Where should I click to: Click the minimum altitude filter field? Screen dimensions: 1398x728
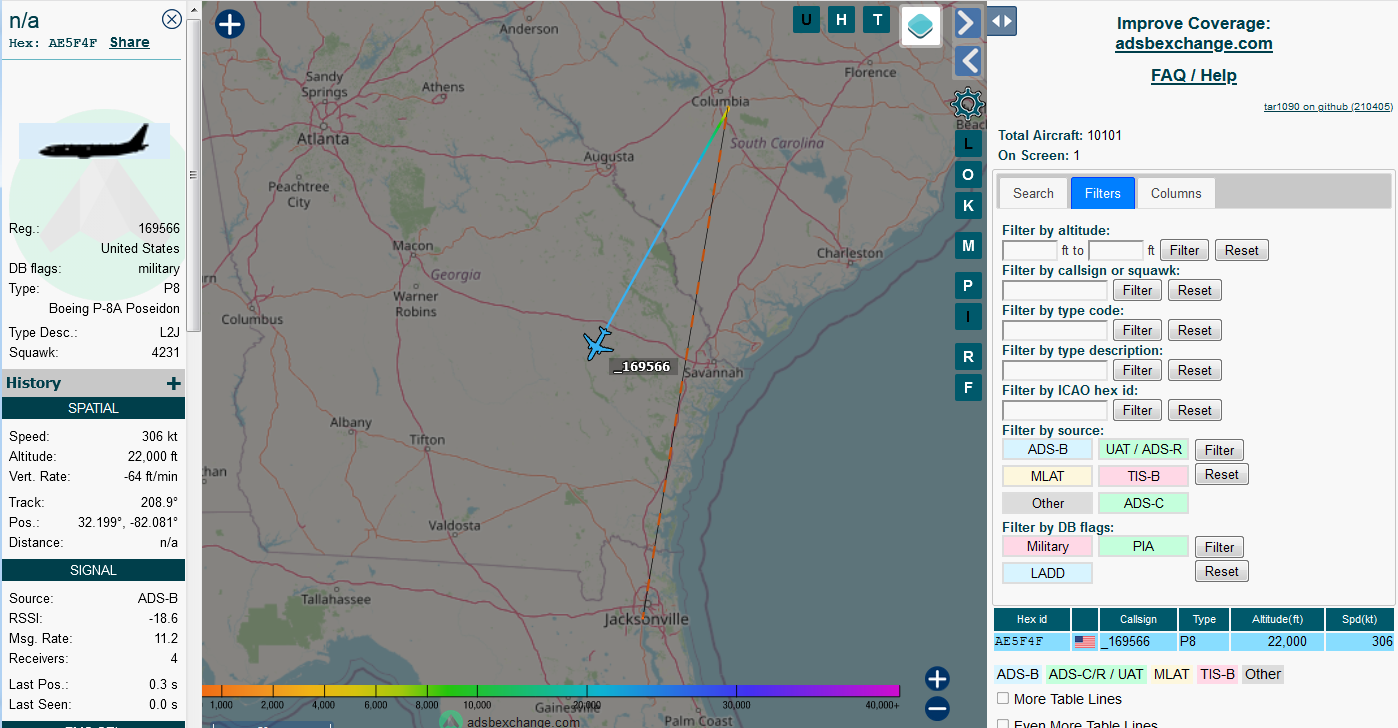click(x=1030, y=250)
